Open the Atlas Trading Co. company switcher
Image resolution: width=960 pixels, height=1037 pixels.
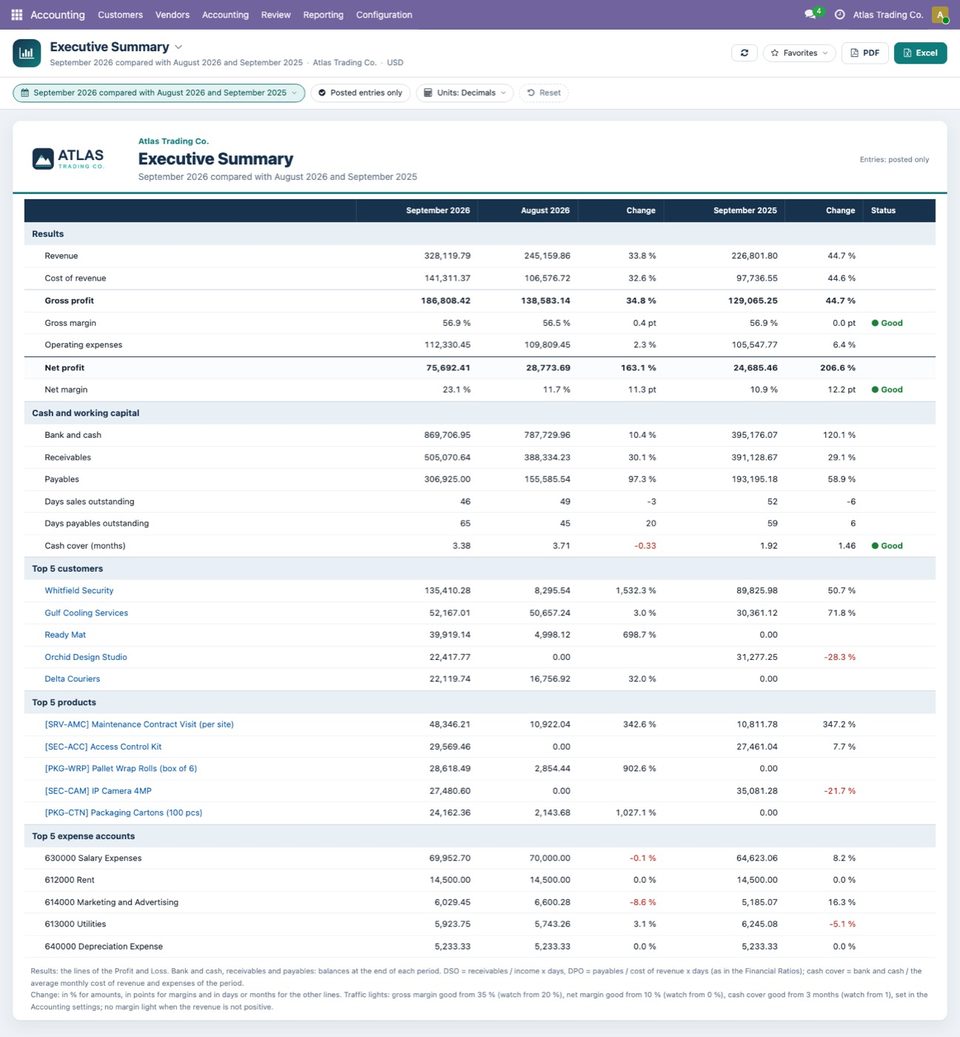888,15
